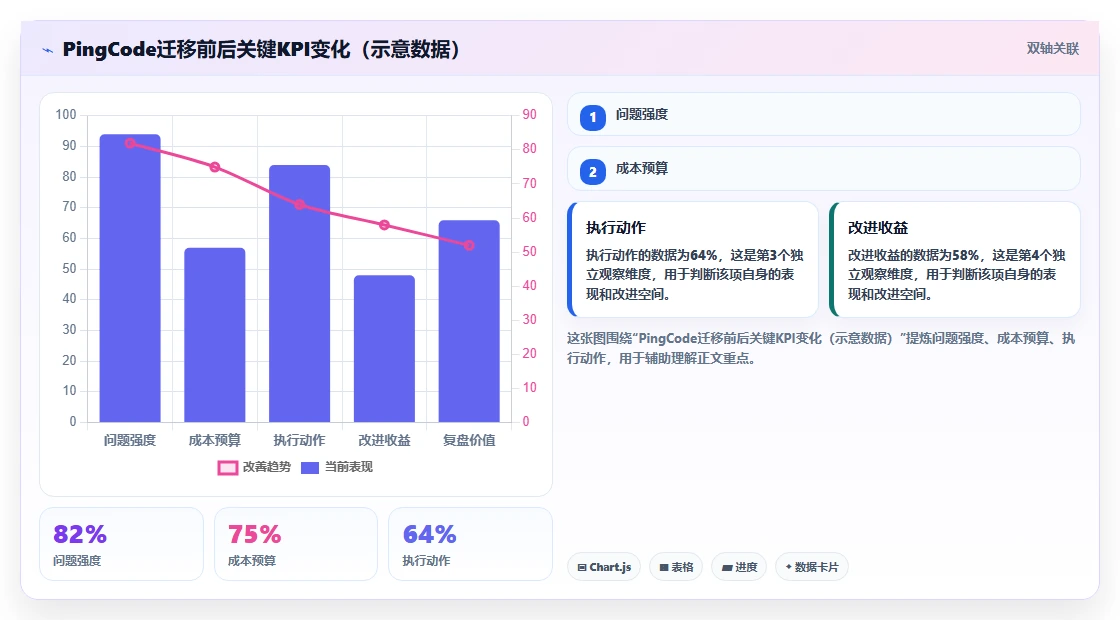Image resolution: width=1120 pixels, height=620 pixels.
Task: Click the trend line point above 改进收益
Action: (x=384, y=225)
